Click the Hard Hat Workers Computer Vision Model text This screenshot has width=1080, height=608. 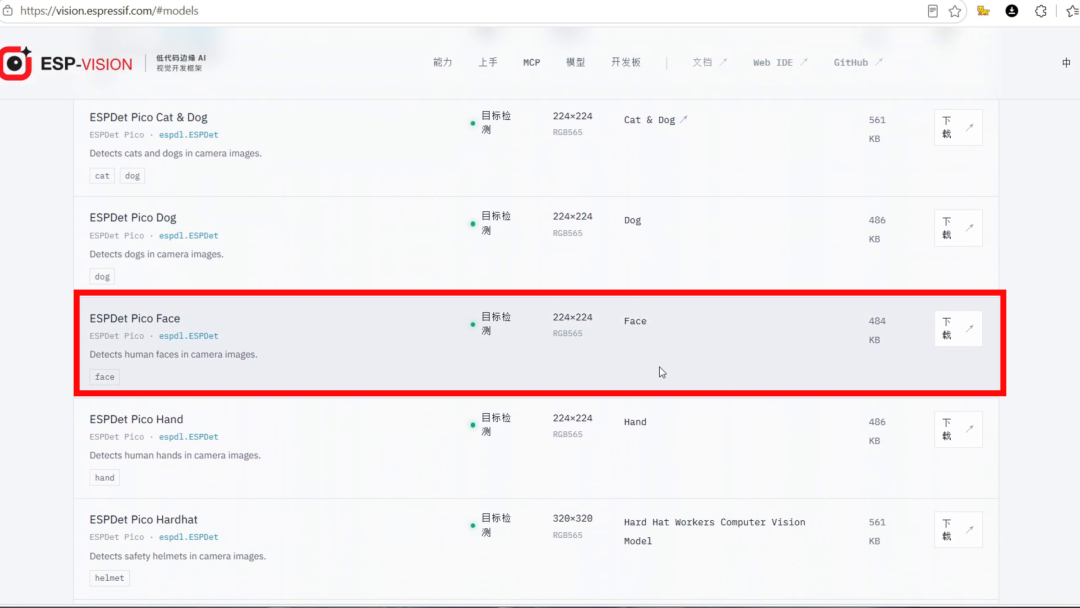(714, 531)
